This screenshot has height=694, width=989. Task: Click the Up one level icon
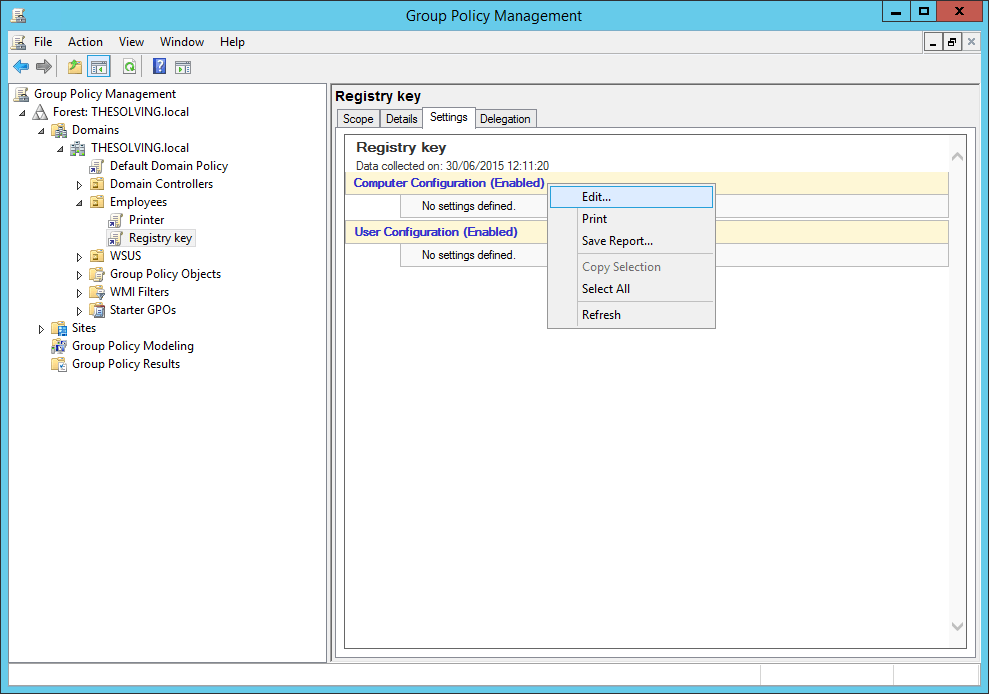[73, 66]
